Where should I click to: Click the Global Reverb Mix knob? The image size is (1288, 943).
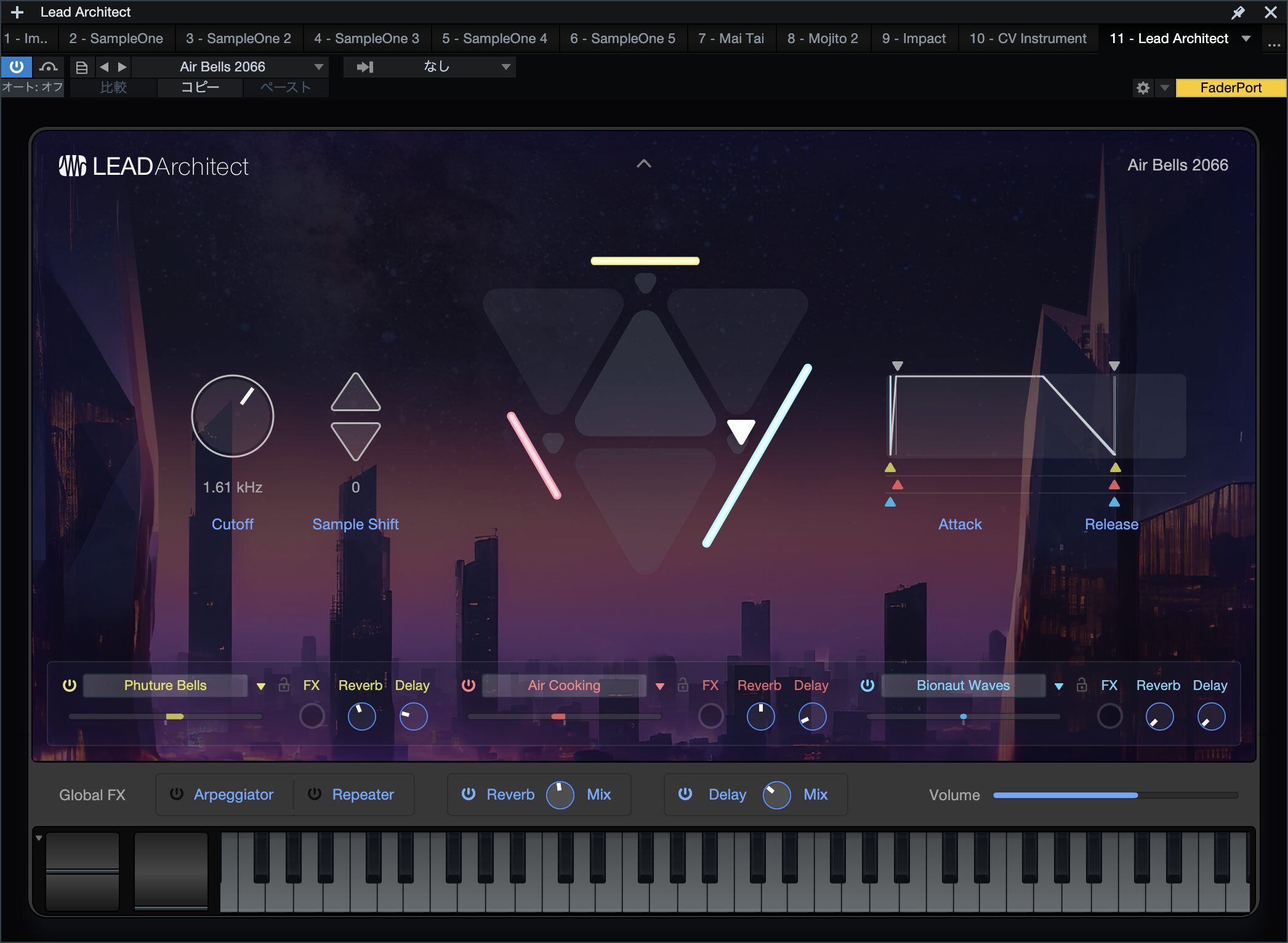(x=560, y=795)
